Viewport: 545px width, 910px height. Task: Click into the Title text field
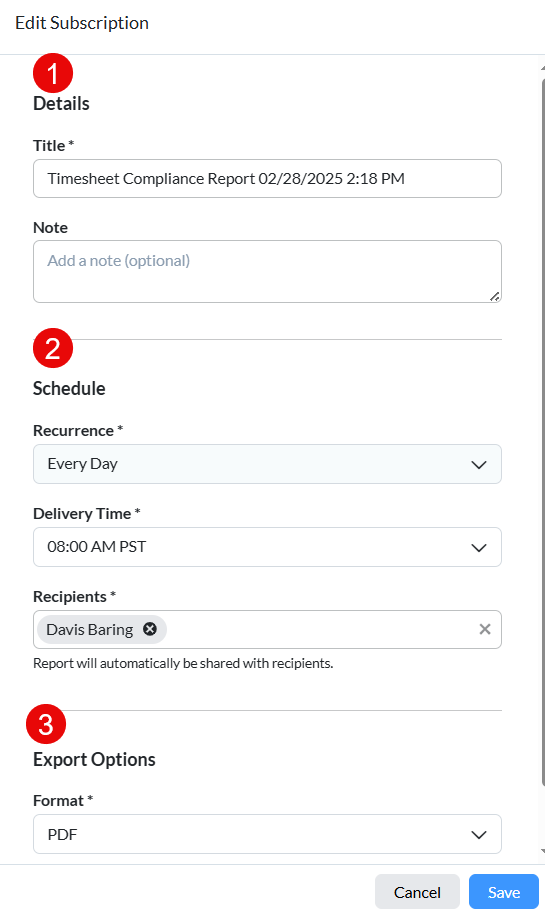coord(267,179)
